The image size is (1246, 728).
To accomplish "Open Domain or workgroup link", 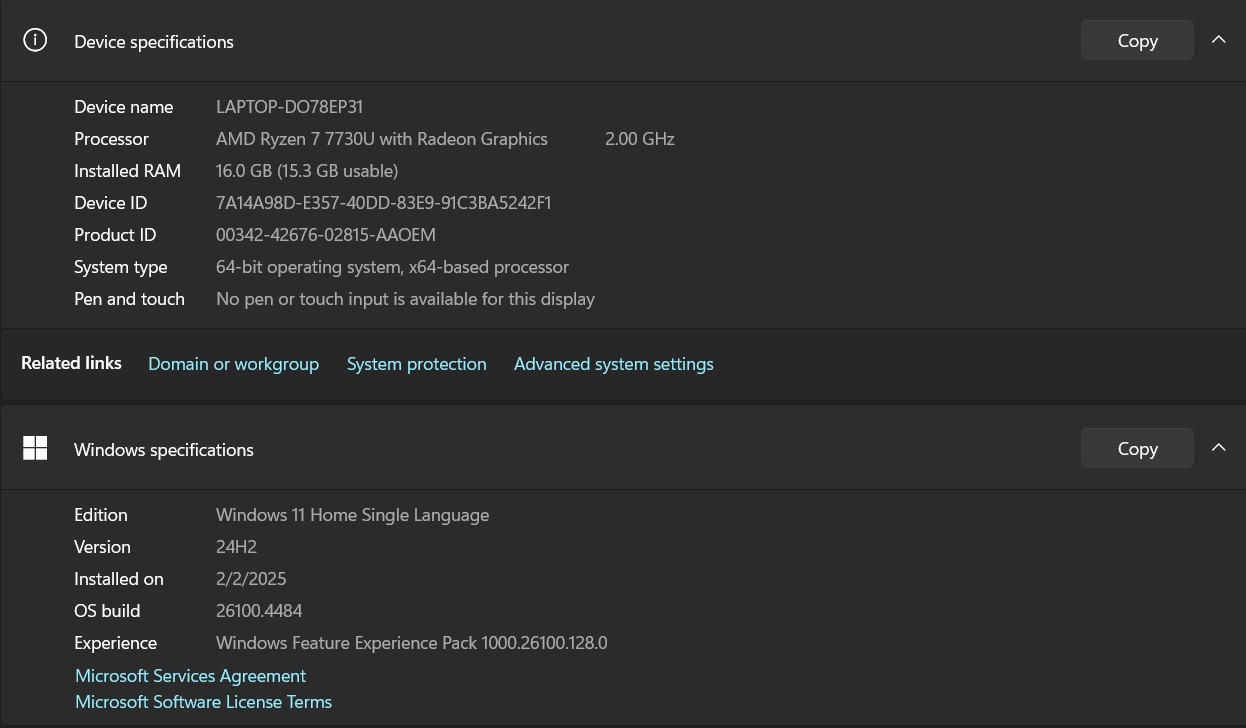I will 233,364.
